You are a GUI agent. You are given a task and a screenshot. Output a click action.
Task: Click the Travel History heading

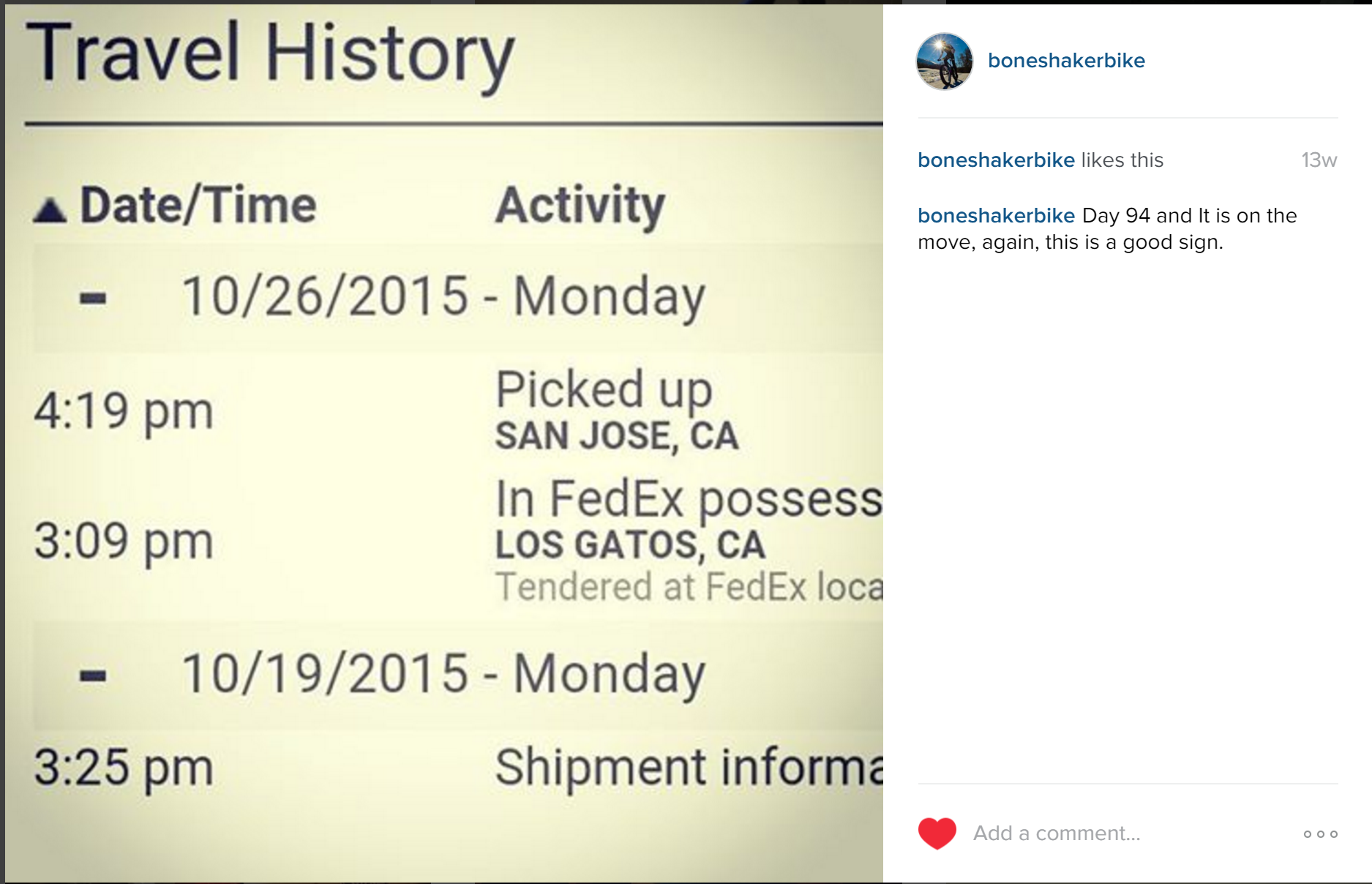coord(271,53)
